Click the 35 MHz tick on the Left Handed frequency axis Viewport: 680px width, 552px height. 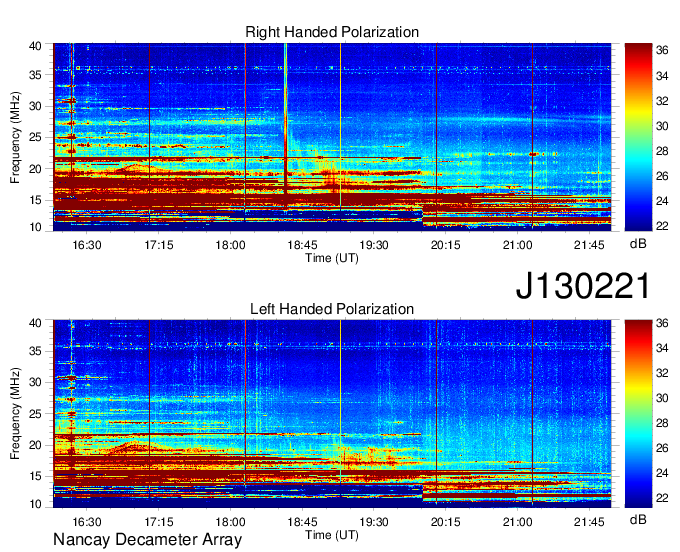pos(35,351)
